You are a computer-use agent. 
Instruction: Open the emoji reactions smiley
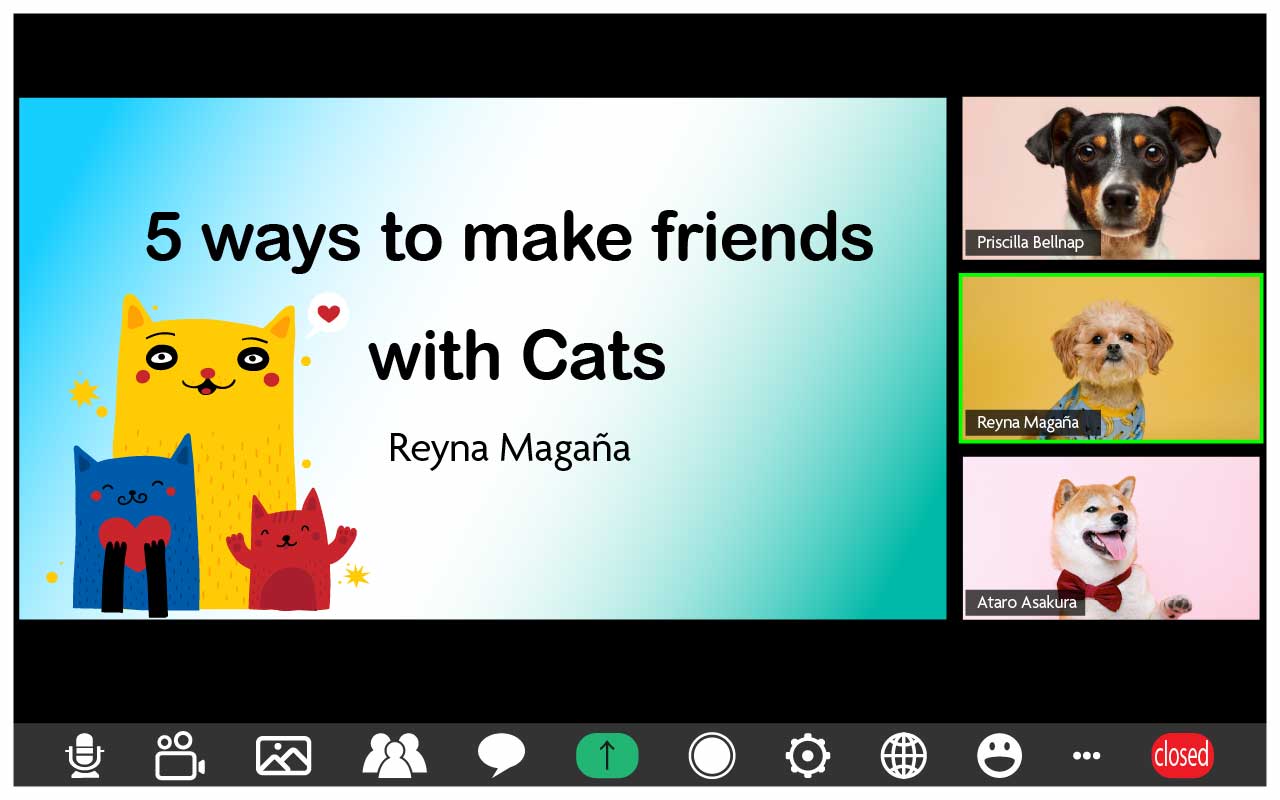[999, 756]
